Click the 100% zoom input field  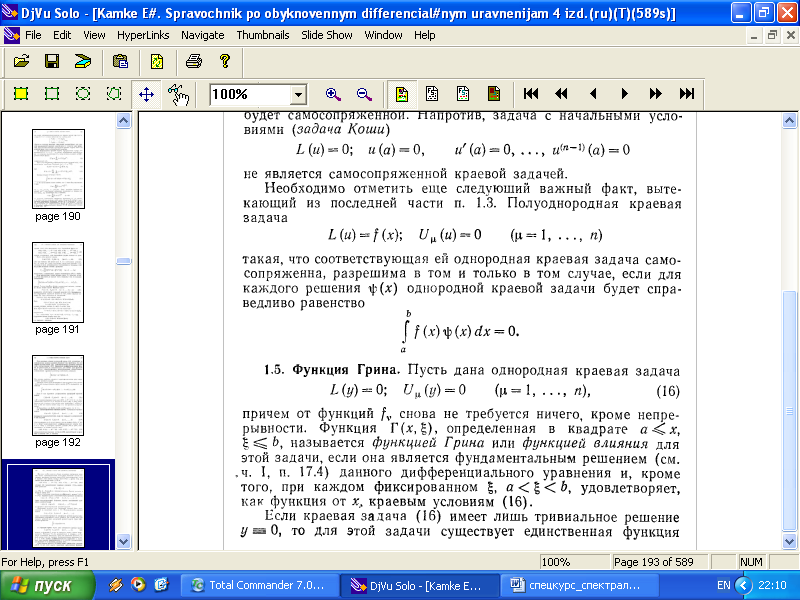coord(250,94)
